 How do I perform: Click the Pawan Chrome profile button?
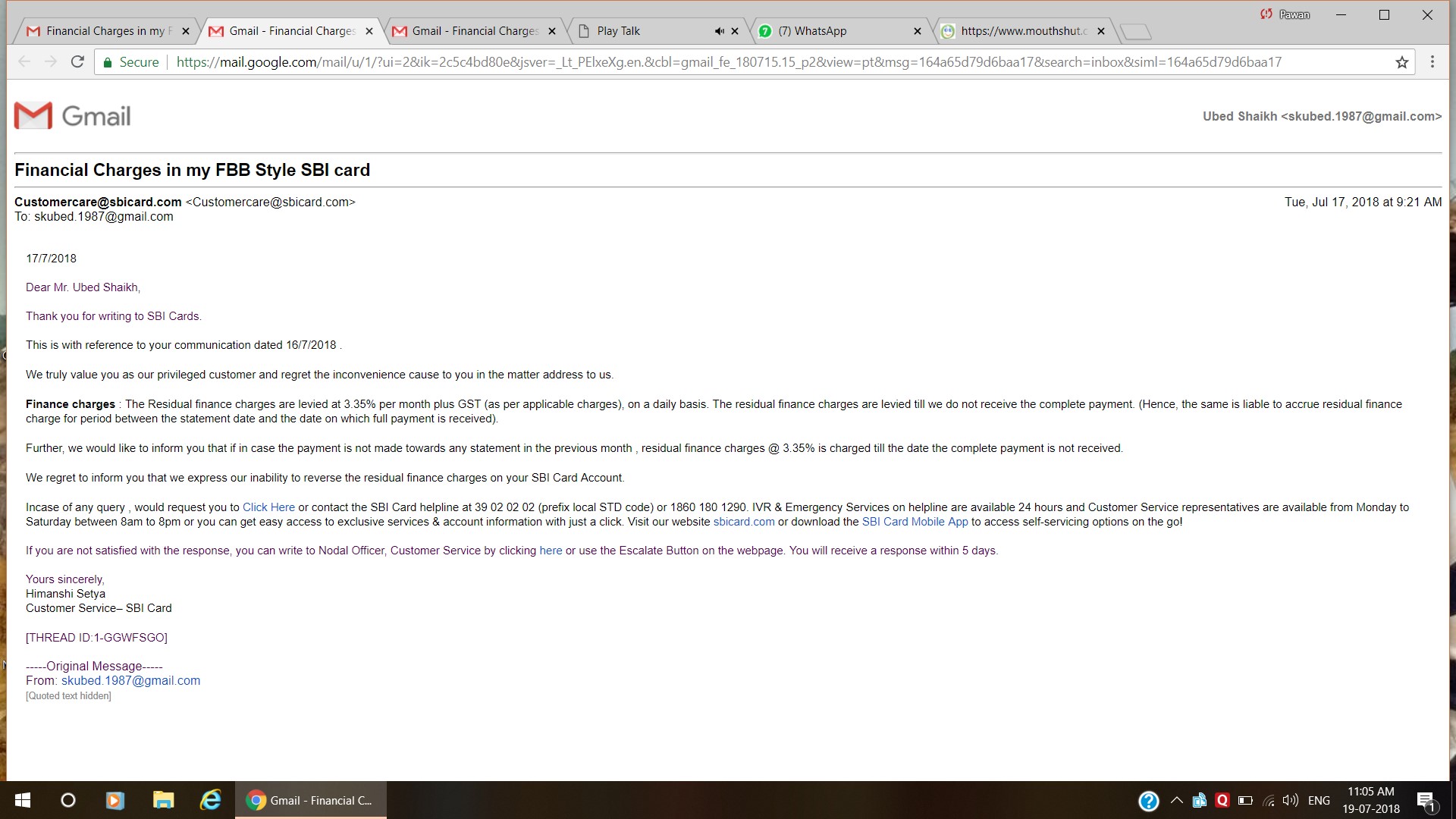coord(1285,14)
